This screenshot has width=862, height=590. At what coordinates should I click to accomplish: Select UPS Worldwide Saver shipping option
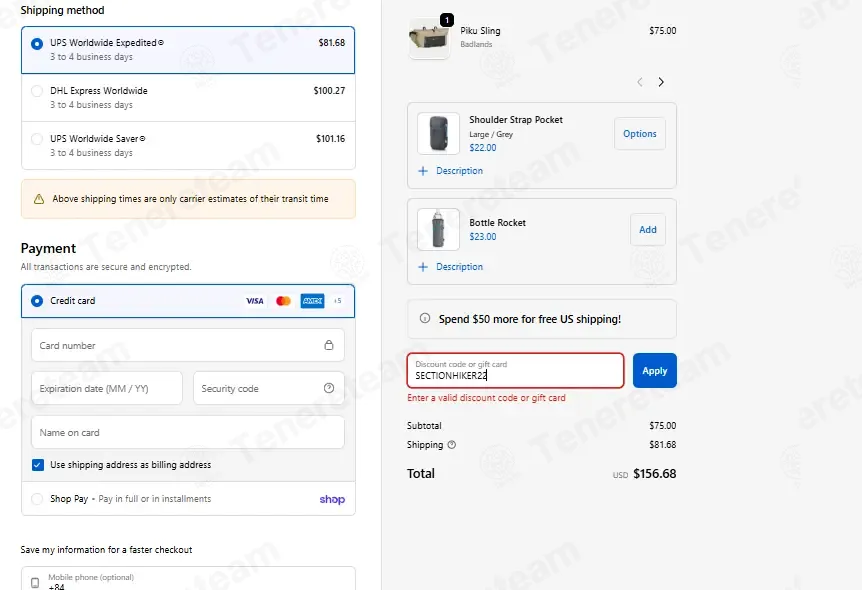point(188,146)
